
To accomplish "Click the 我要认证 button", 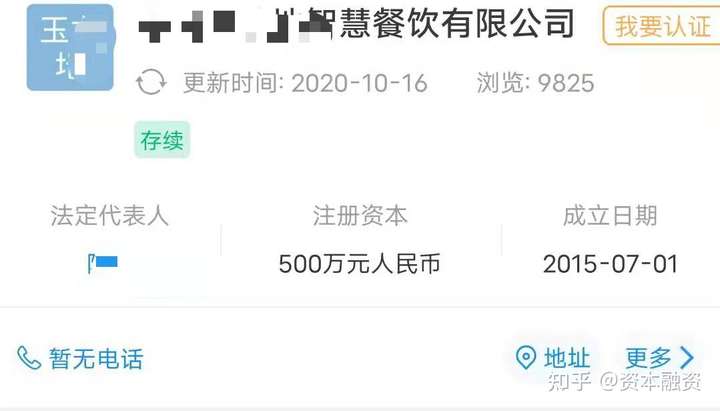I will (x=662, y=26).
